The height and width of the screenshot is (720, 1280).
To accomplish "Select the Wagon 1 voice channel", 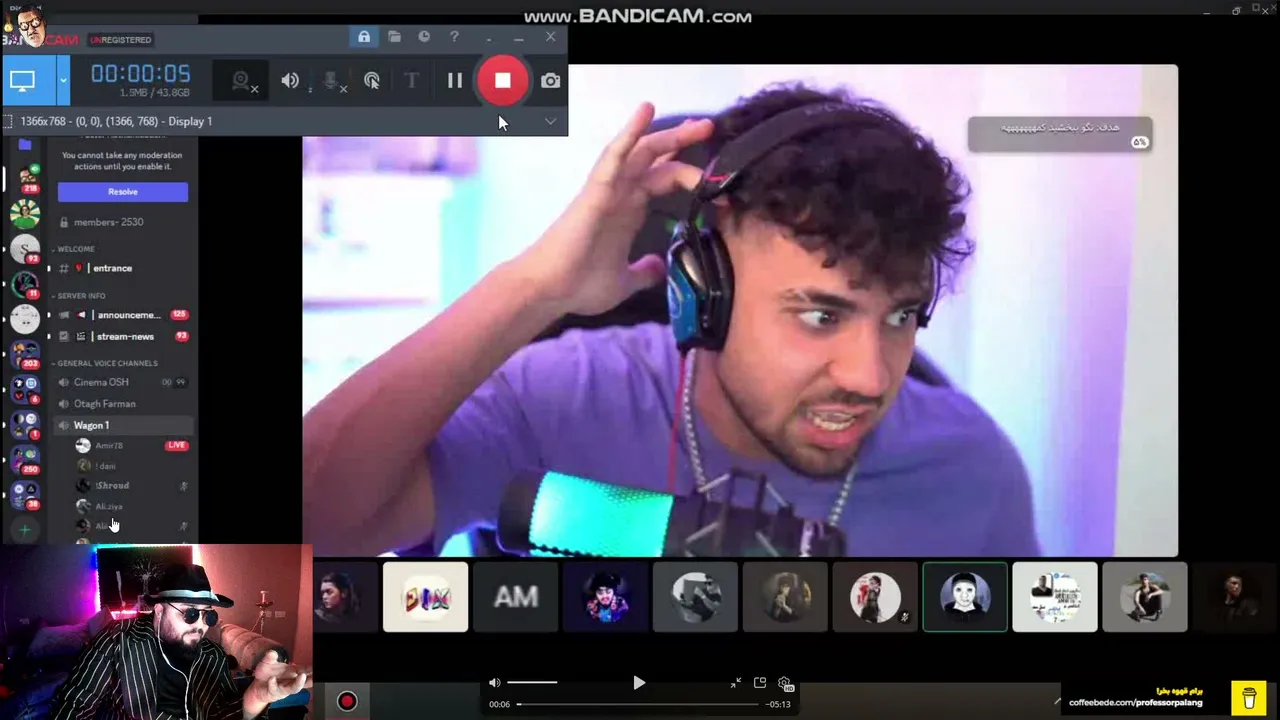I will coord(124,425).
